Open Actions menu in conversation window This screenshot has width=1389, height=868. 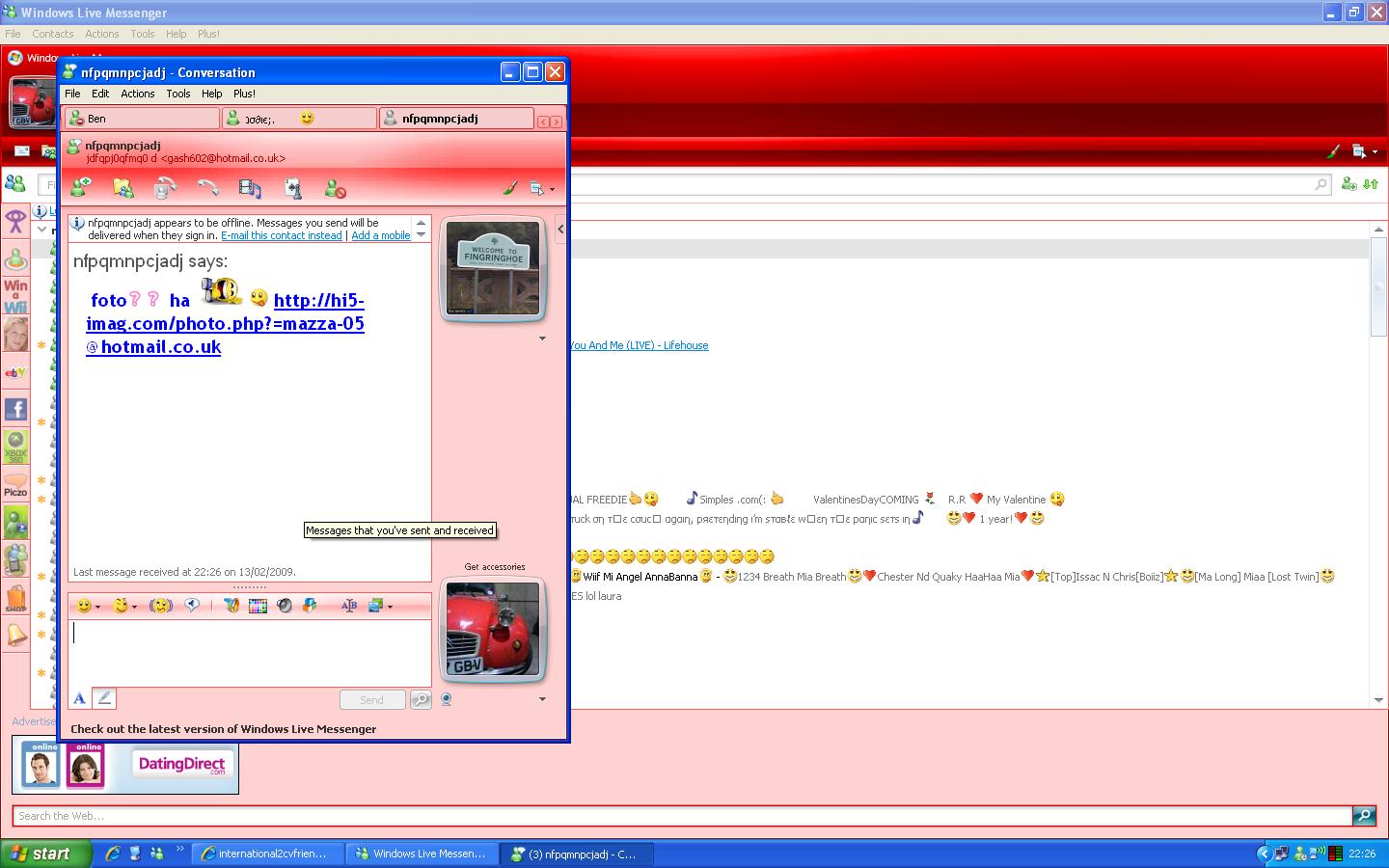138,94
